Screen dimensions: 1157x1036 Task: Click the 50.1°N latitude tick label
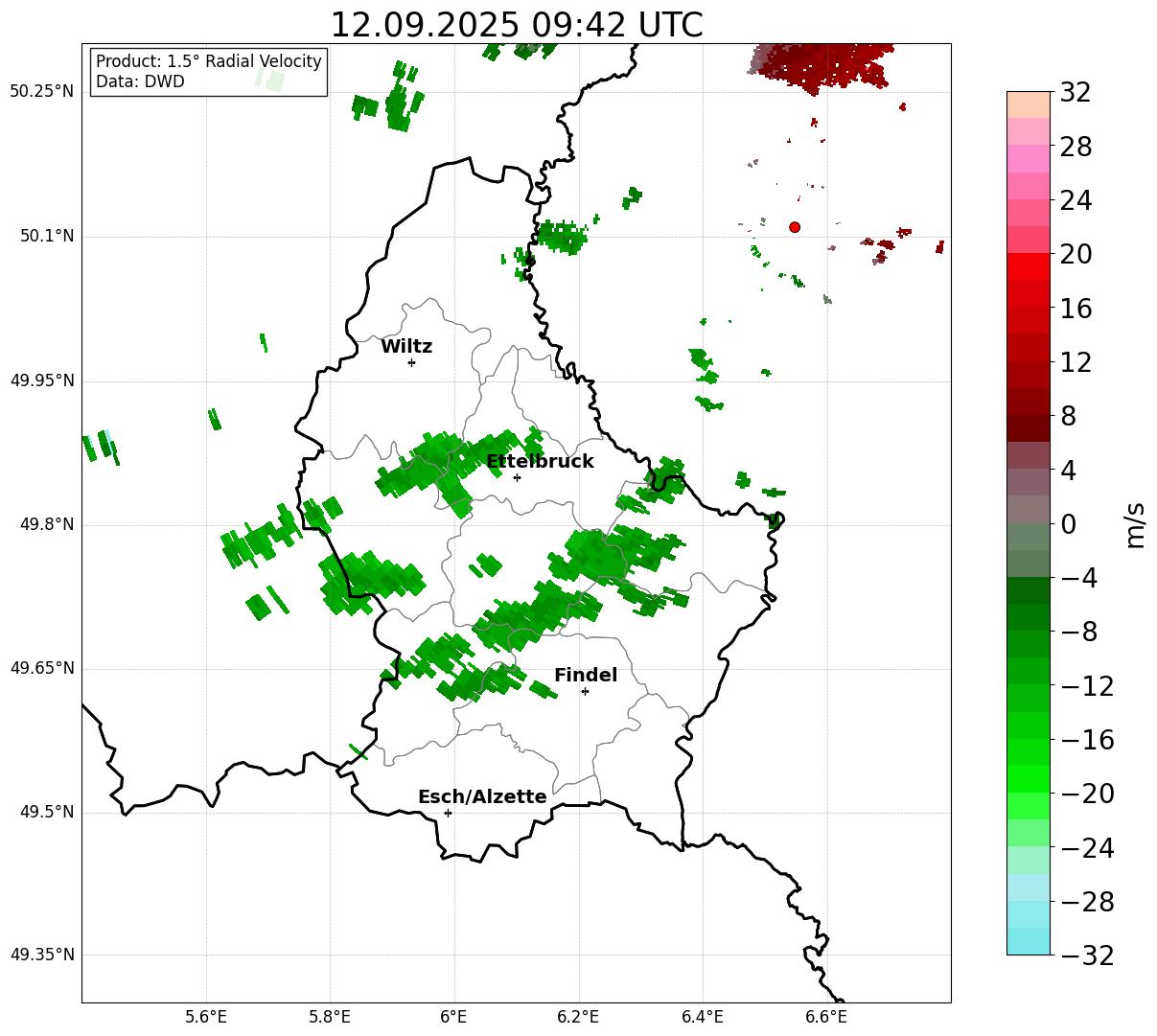point(46,237)
